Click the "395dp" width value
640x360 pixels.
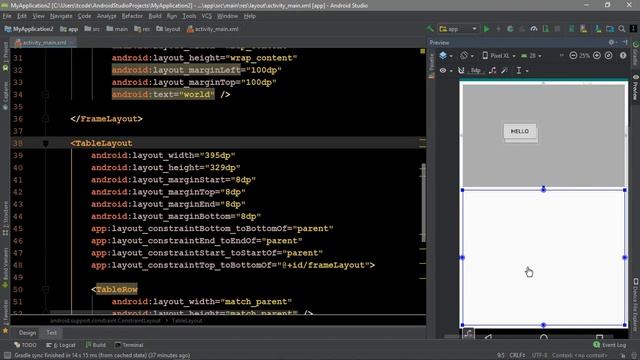click(x=218, y=156)
